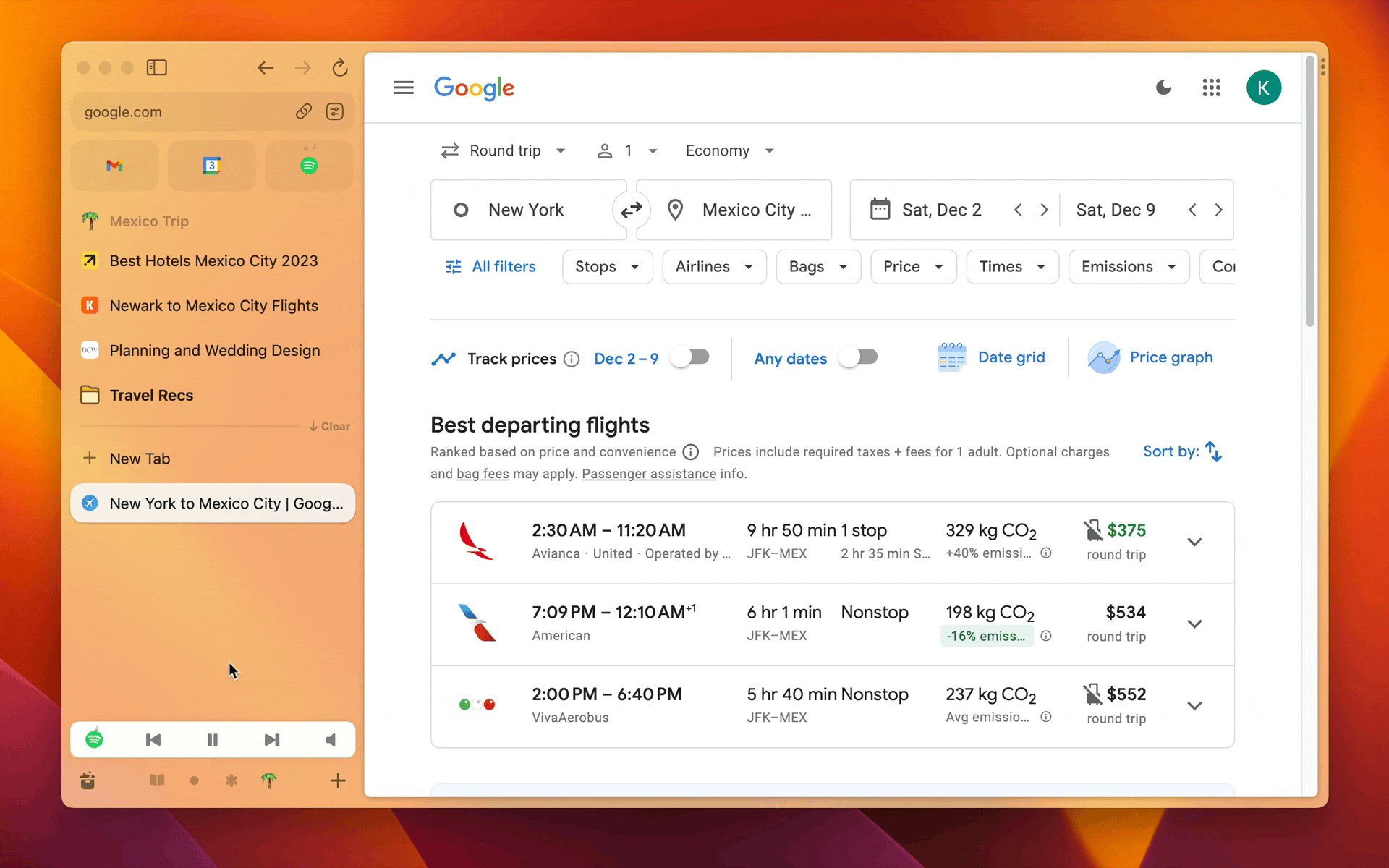
Task: Open Google apps grid launcher
Action: tap(1211, 88)
